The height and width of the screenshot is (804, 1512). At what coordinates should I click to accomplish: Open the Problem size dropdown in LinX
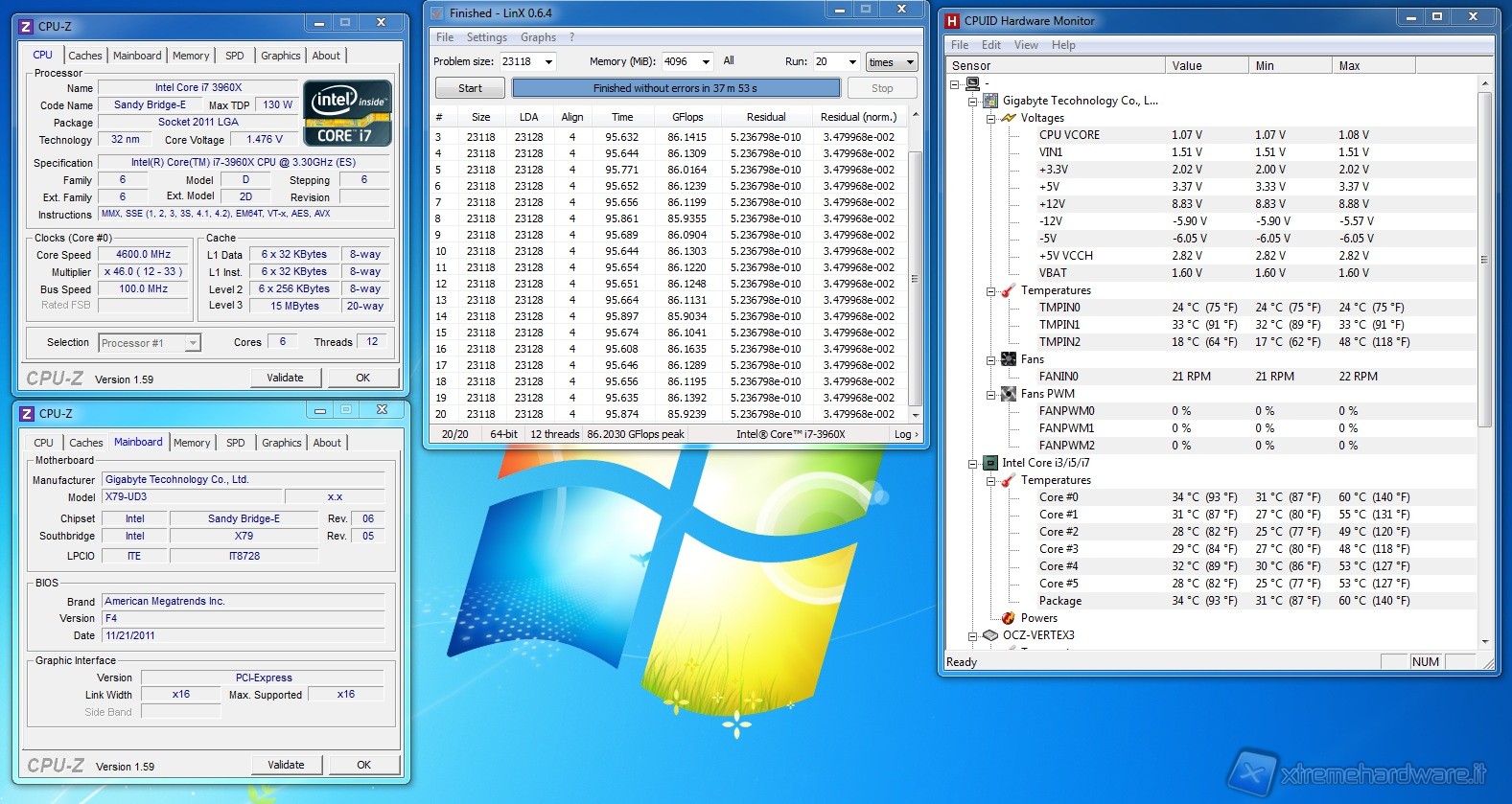coord(548,62)
